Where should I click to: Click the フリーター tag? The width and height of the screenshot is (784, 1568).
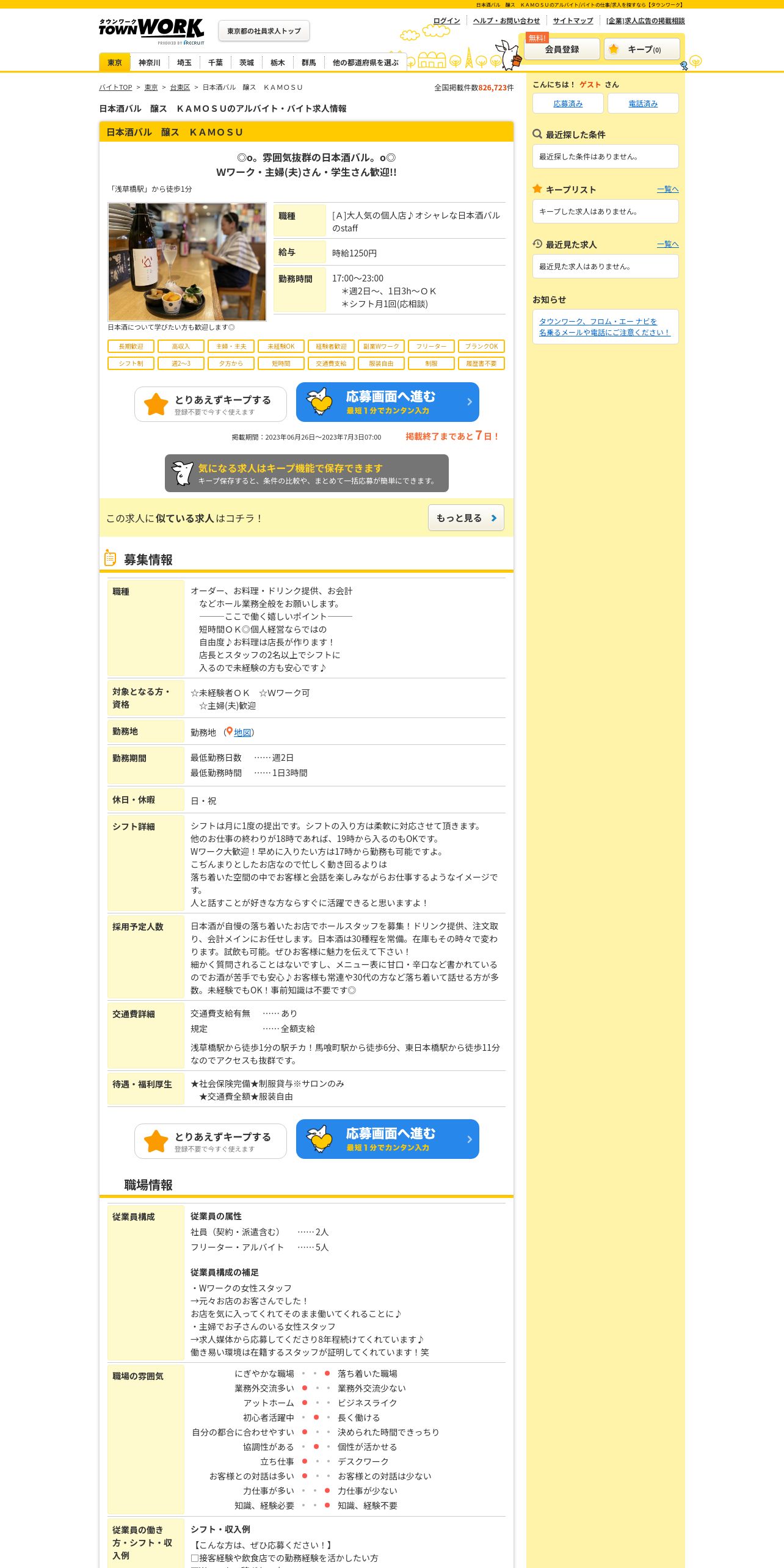point(431,346)
